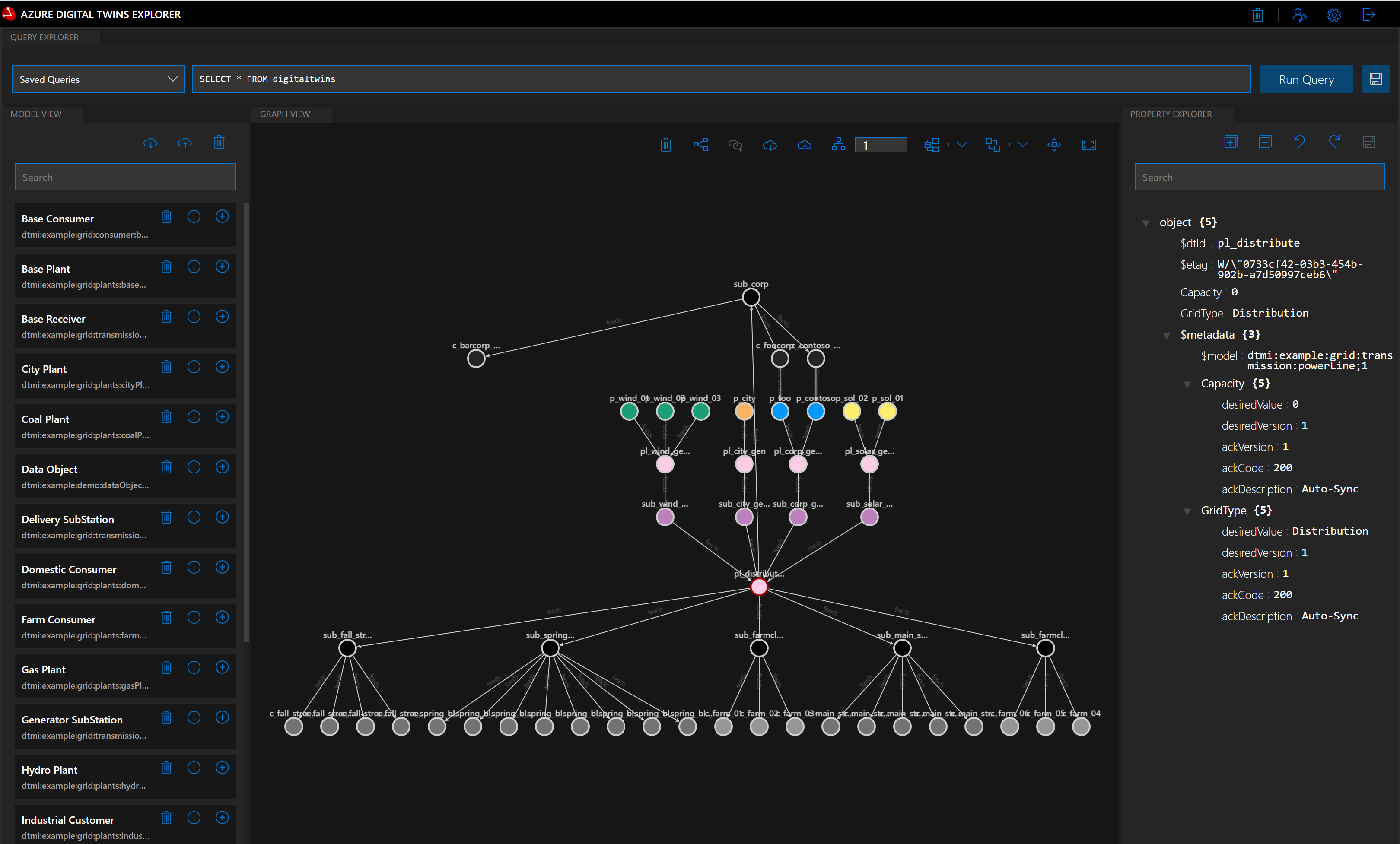This screenshot has width=1400, height=844.
Task: Click expand all properties icon
Action: click(1230, 142)
